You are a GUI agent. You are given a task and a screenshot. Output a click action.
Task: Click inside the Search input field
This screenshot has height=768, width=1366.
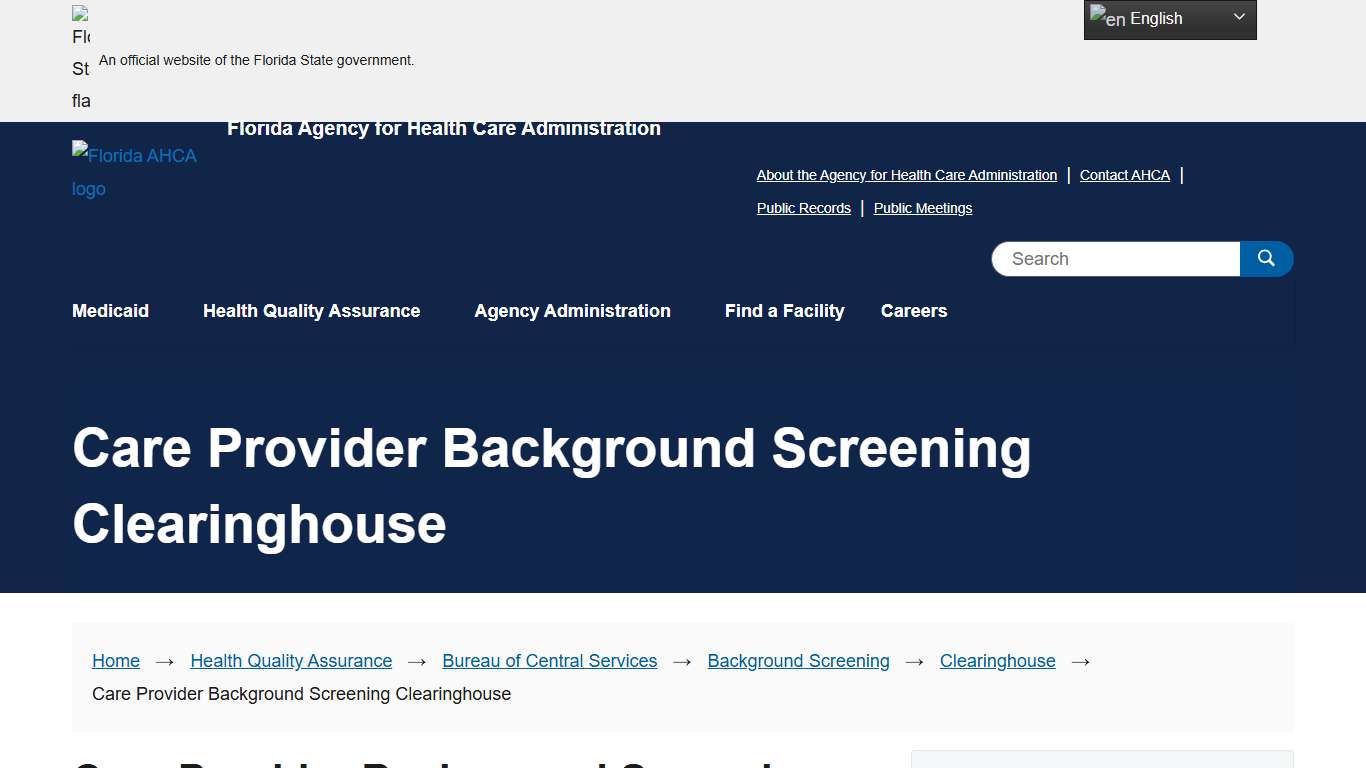point(1110,258)
